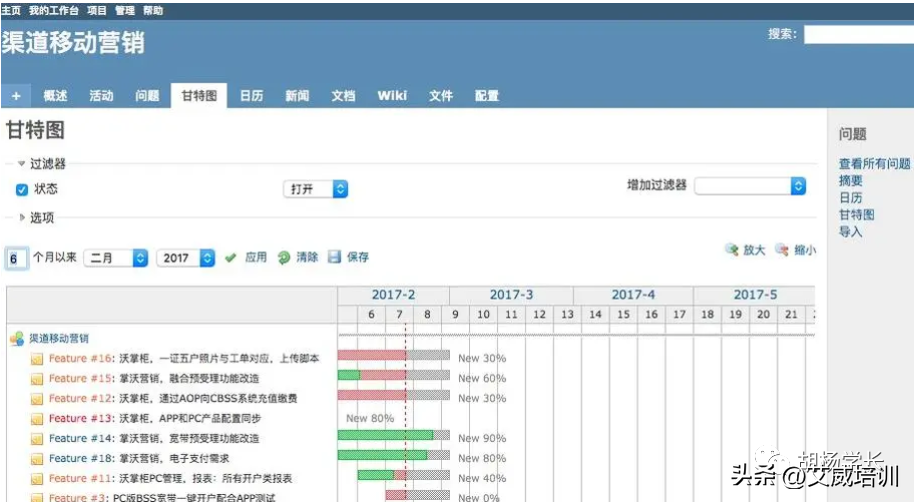Viewport: 914px width, 502px height.
Task: Click the 搜索 search input field
Action: [x=859, y=34]
